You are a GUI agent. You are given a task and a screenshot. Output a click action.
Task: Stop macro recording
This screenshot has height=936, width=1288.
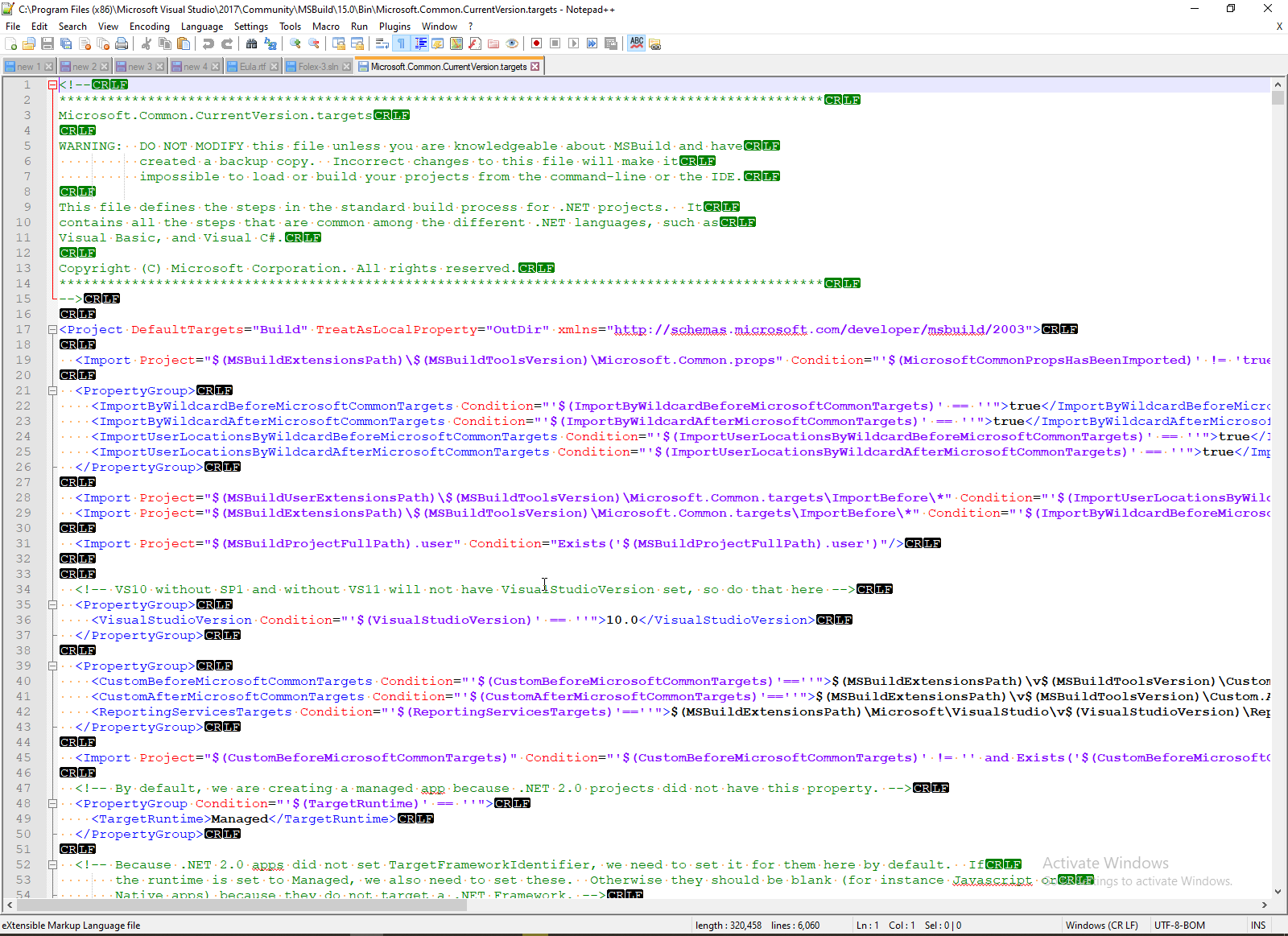click(555, 43)
